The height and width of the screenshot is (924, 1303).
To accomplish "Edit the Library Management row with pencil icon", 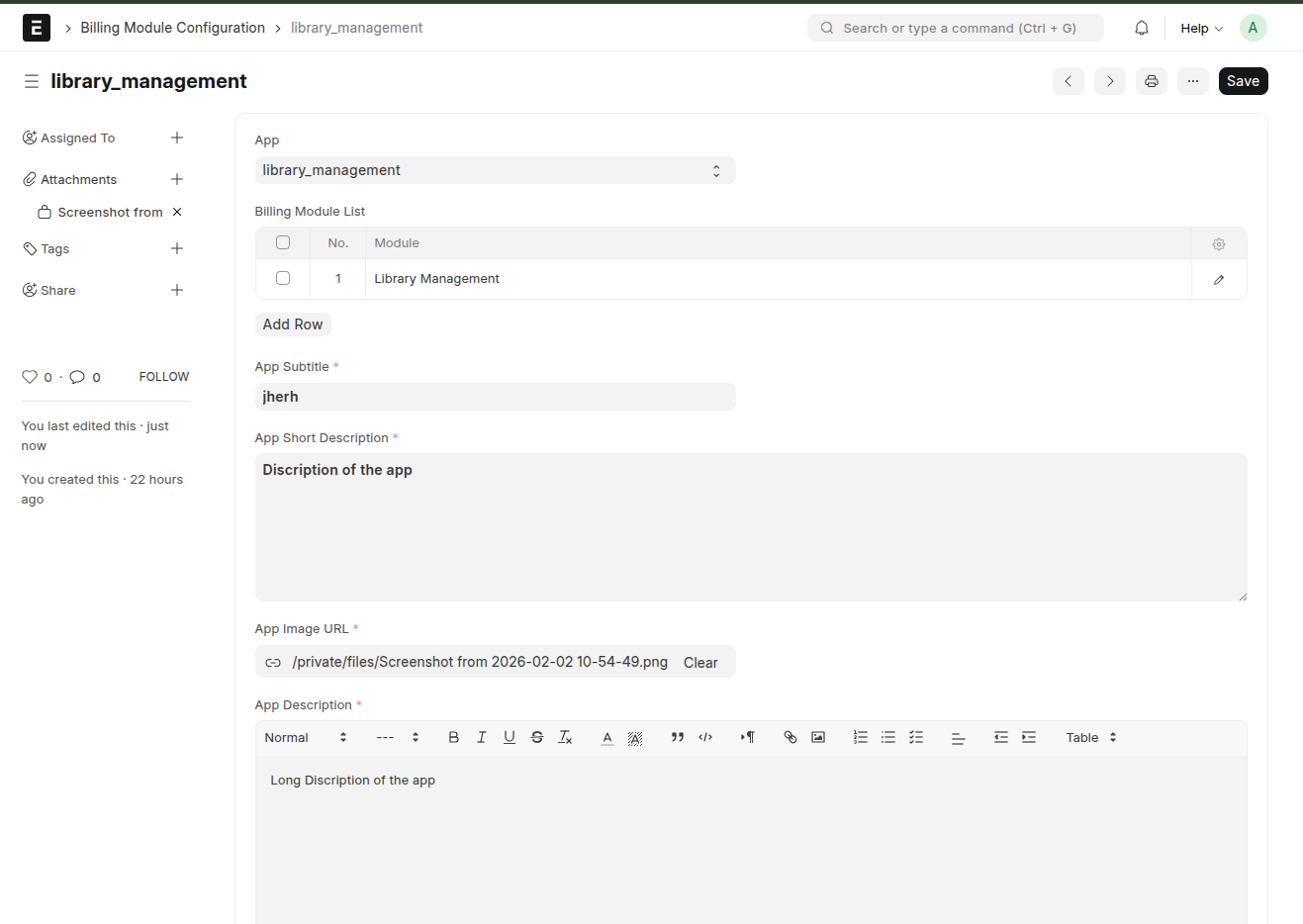I will tap(1218, 279).
